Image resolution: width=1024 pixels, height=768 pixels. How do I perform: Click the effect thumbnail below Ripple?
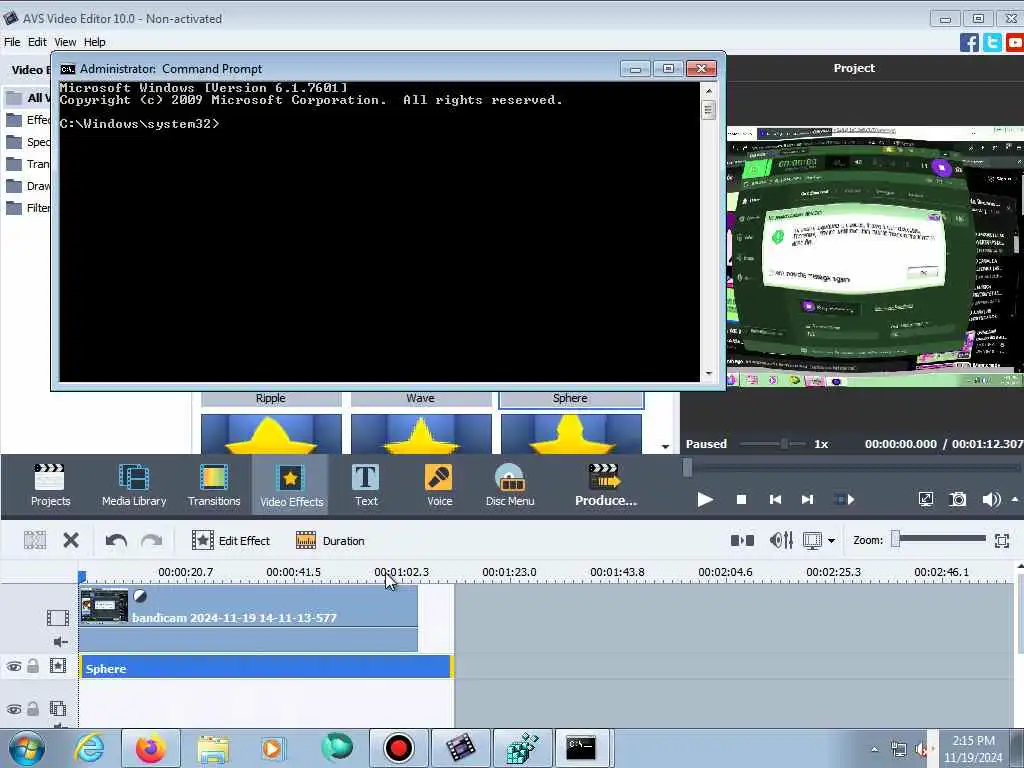click(271, 434)
